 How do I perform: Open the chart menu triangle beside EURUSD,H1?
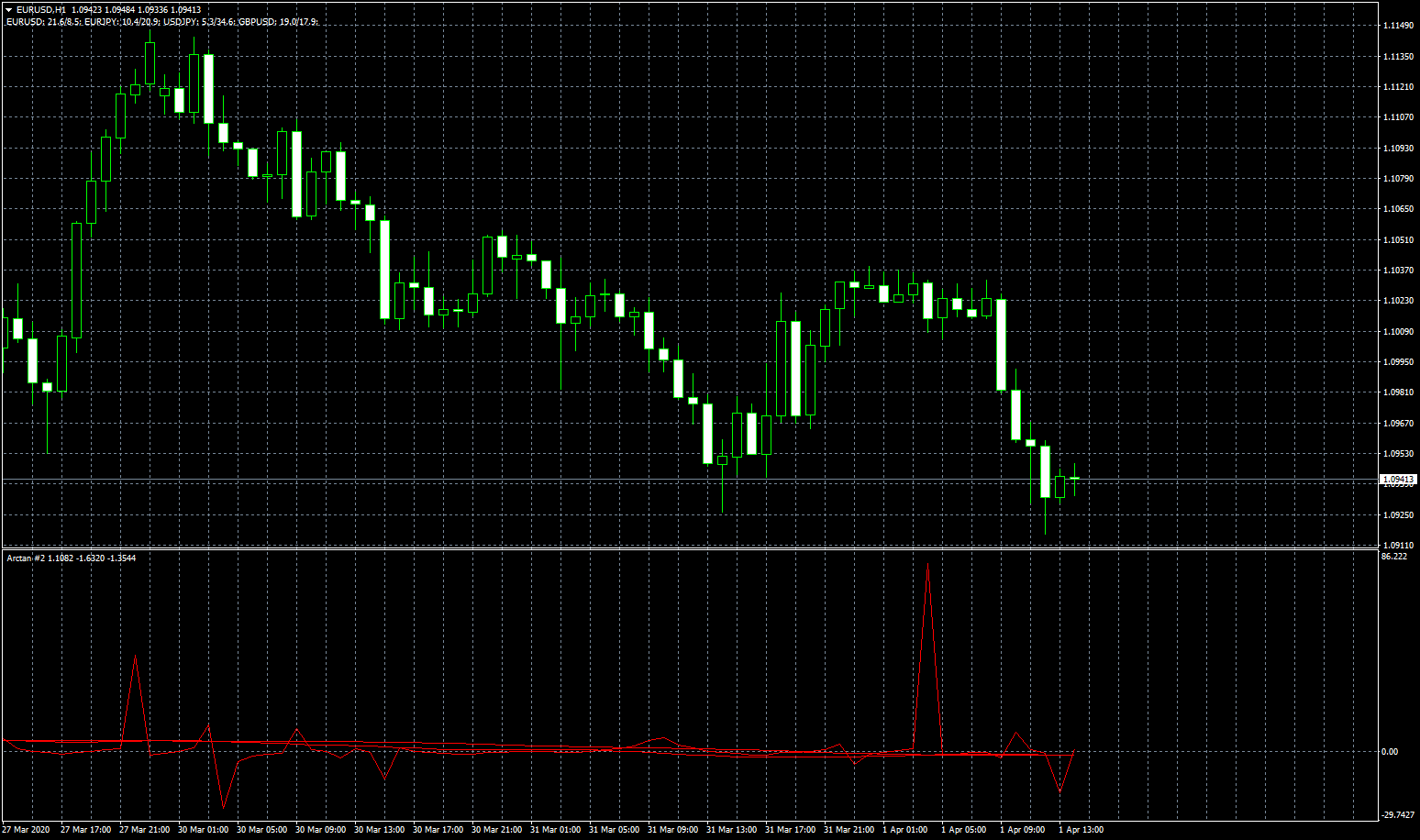[x=8, y=10]
